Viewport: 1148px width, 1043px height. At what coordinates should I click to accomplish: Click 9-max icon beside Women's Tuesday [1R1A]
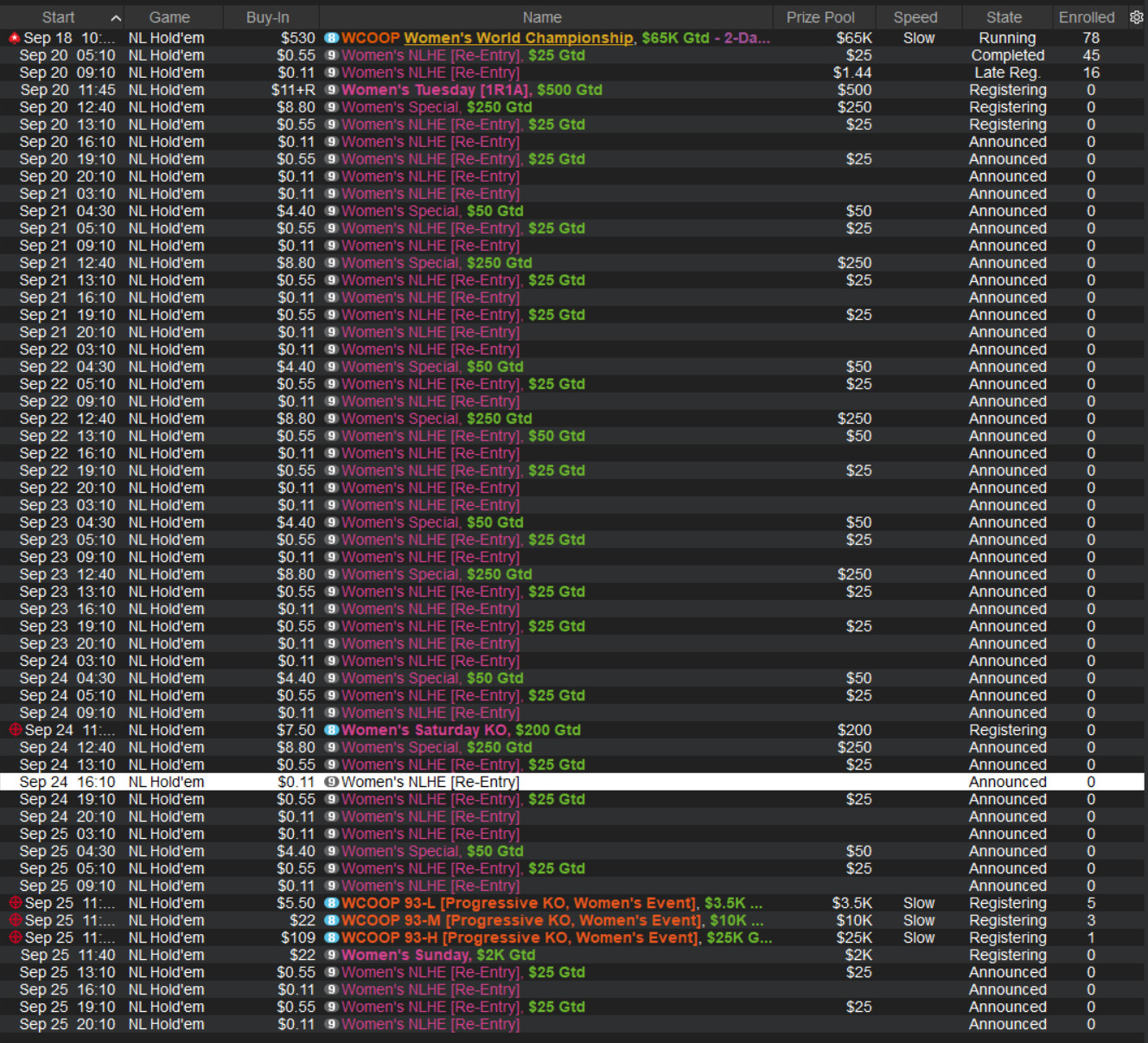click(331, 90)
